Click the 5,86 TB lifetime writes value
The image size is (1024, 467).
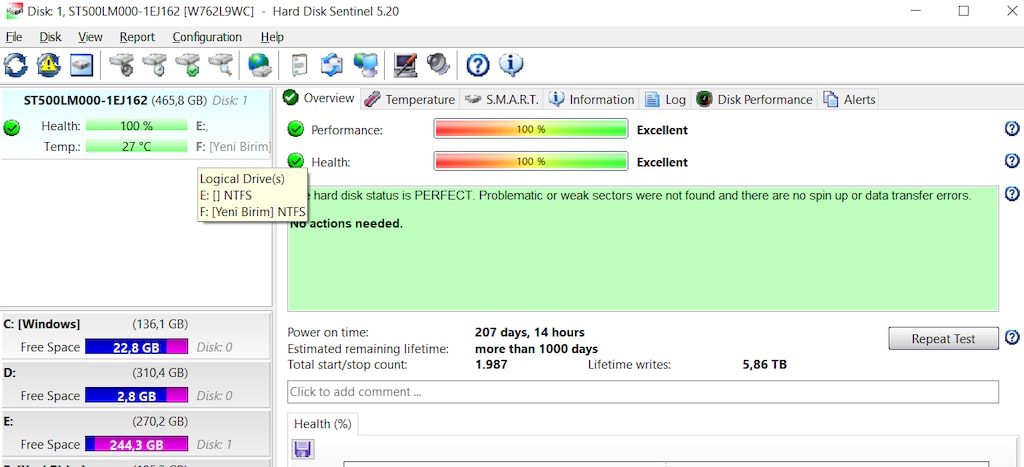(x=764, y=364)
